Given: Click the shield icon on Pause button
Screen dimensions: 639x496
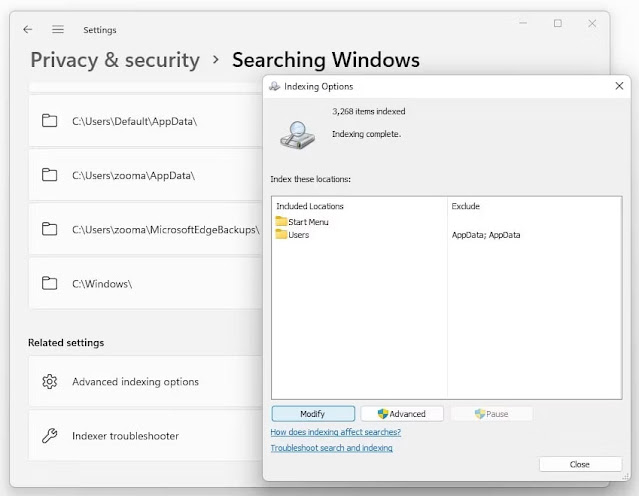Looking at the screenshot, I should click(480, 414).
